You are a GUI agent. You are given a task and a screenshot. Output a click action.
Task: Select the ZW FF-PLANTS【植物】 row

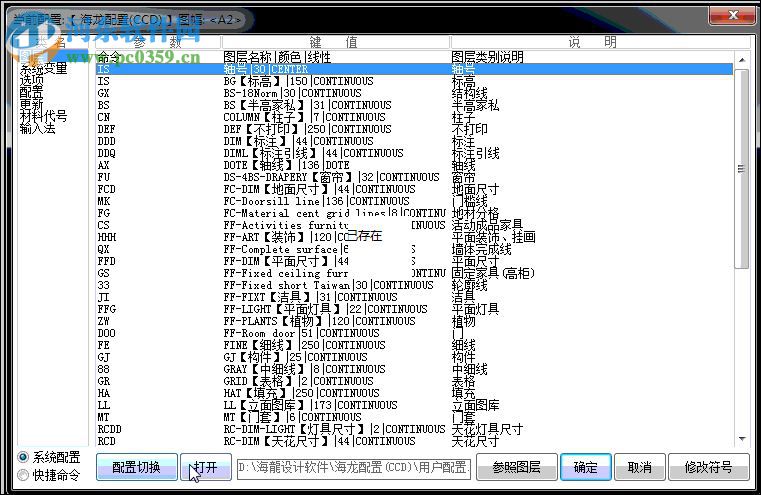414,321
